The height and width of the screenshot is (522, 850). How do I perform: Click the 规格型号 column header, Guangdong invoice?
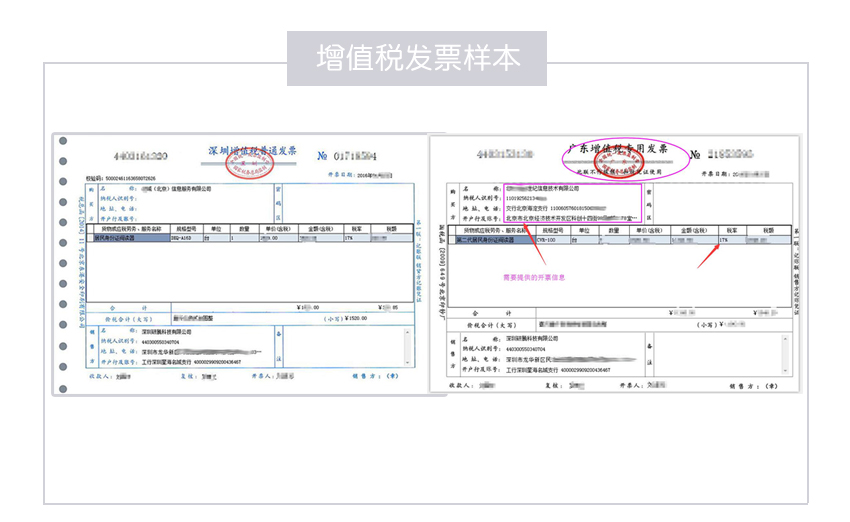[552, 230]
